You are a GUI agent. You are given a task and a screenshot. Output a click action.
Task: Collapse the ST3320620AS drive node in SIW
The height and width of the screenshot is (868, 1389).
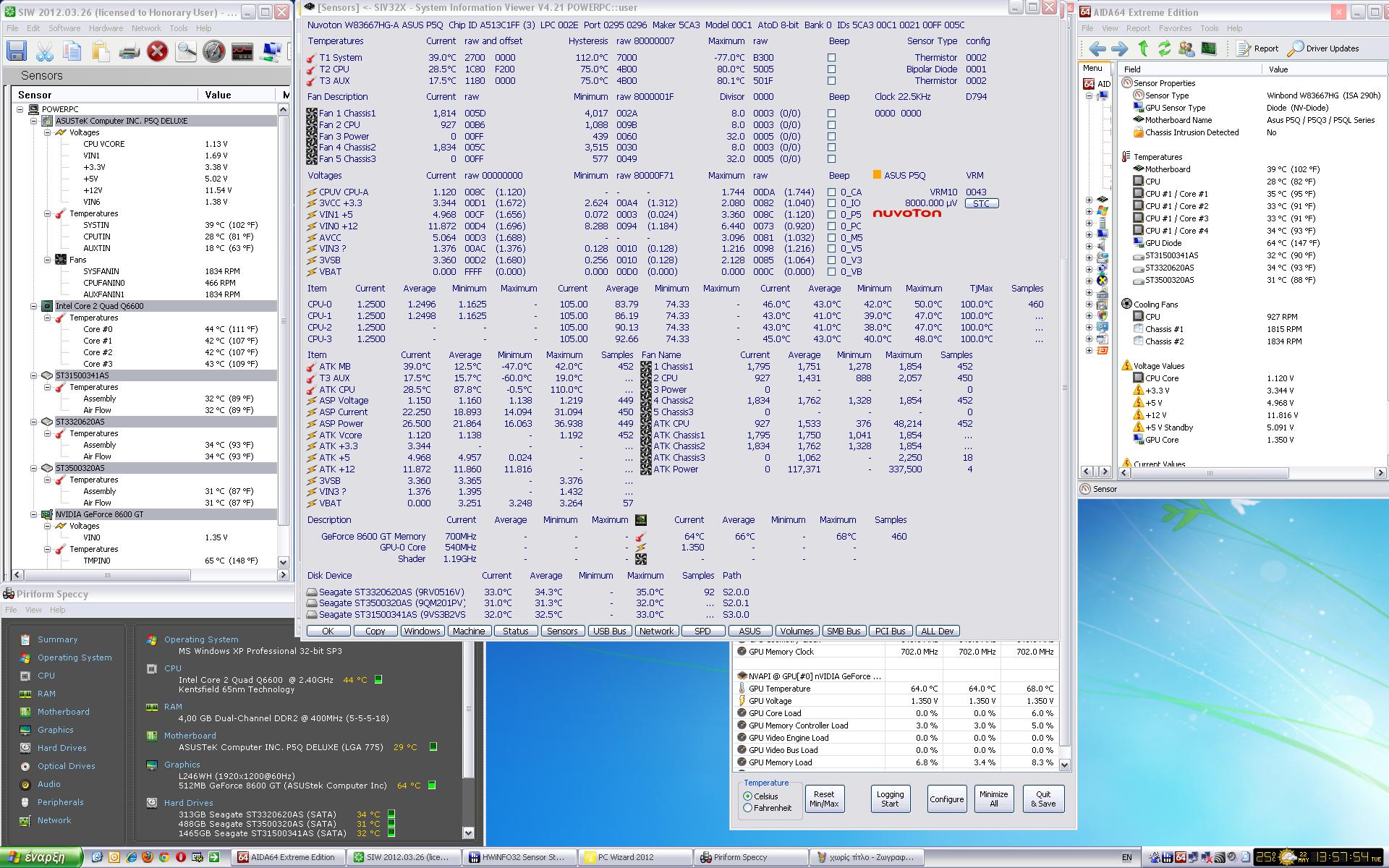34,422
